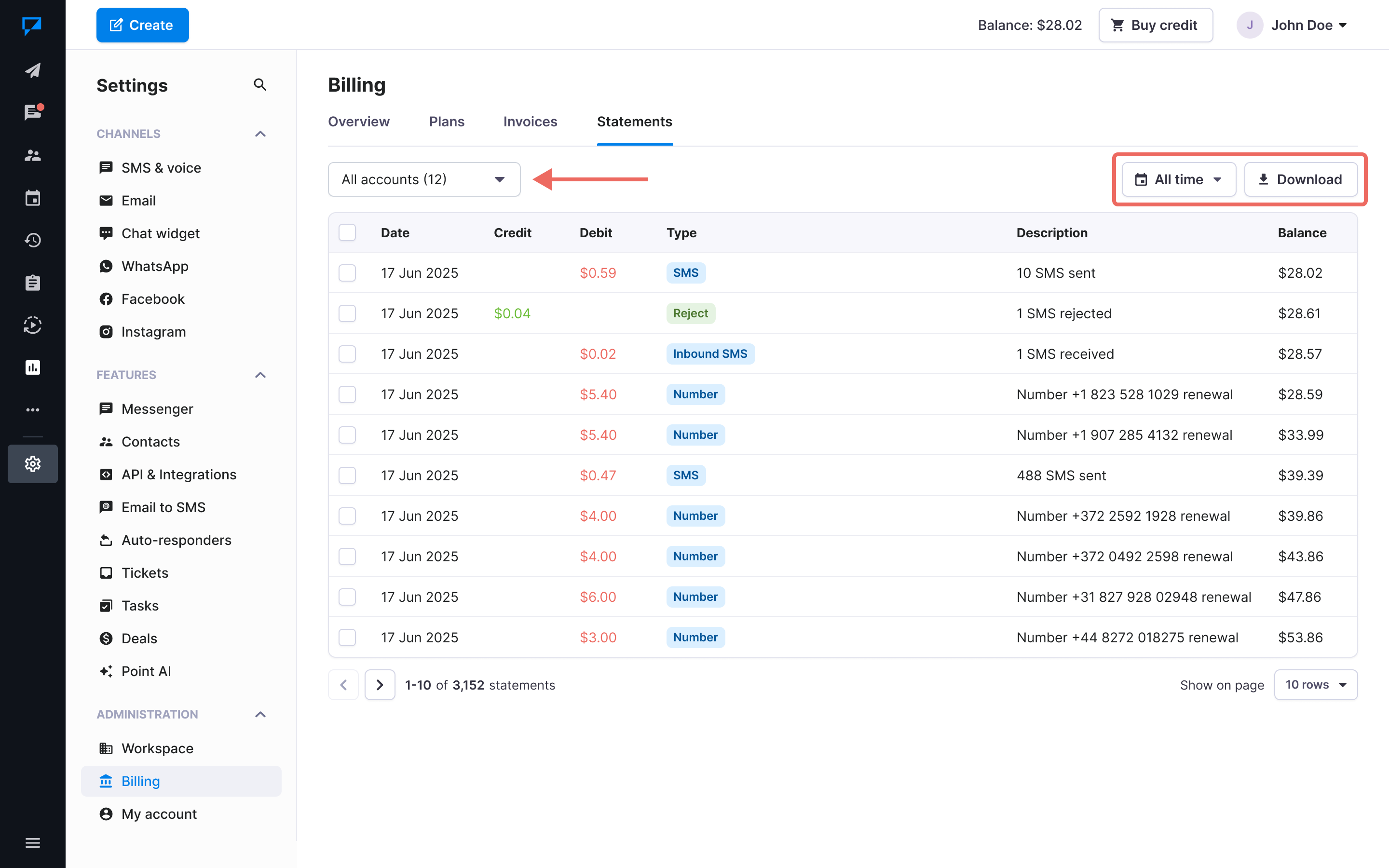This screenshot has height=868, width=1389.
Task: Switch to the Overview tab
Action: [358, 122]
